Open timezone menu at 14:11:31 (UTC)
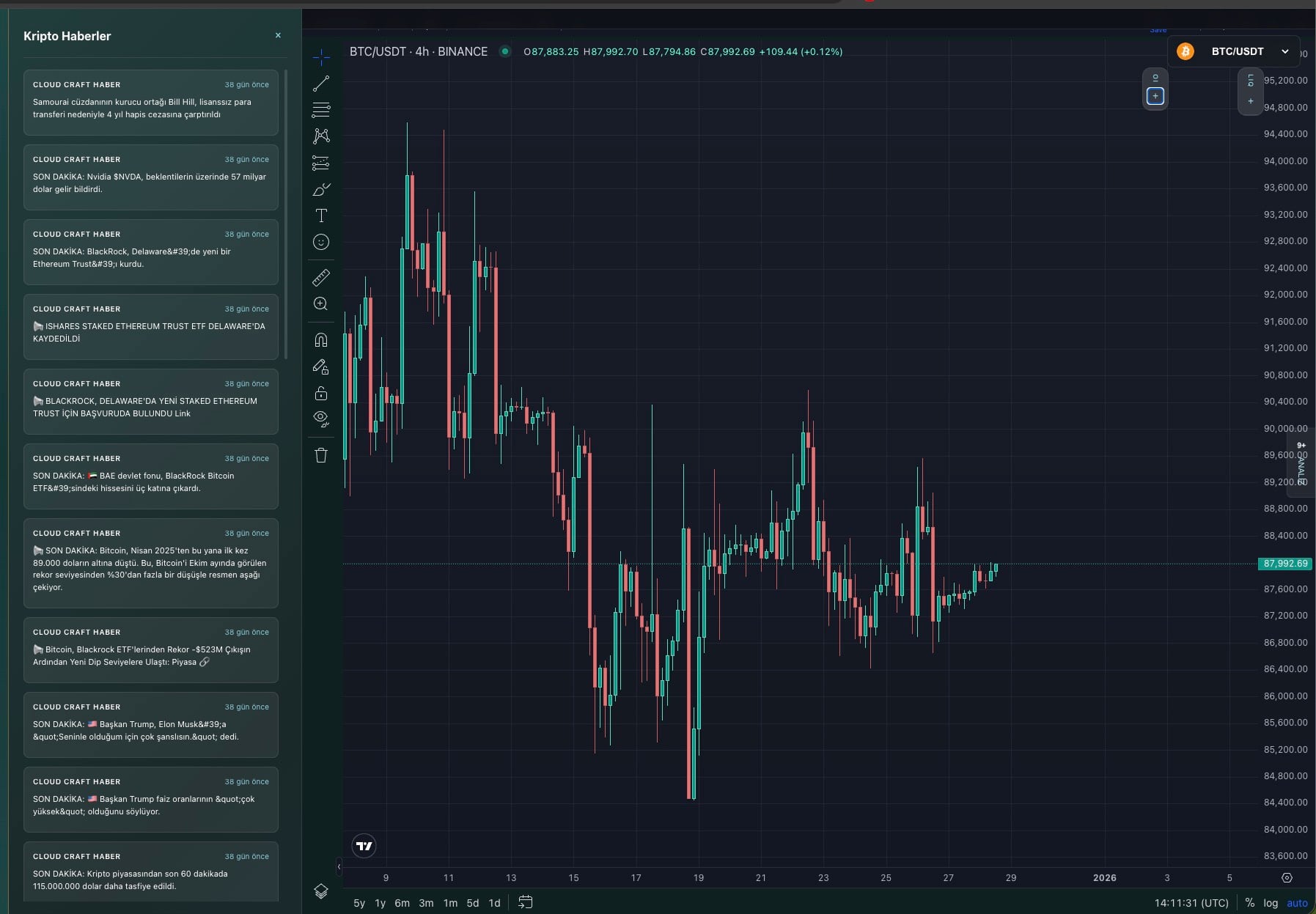 click(x=1191, y=902)
